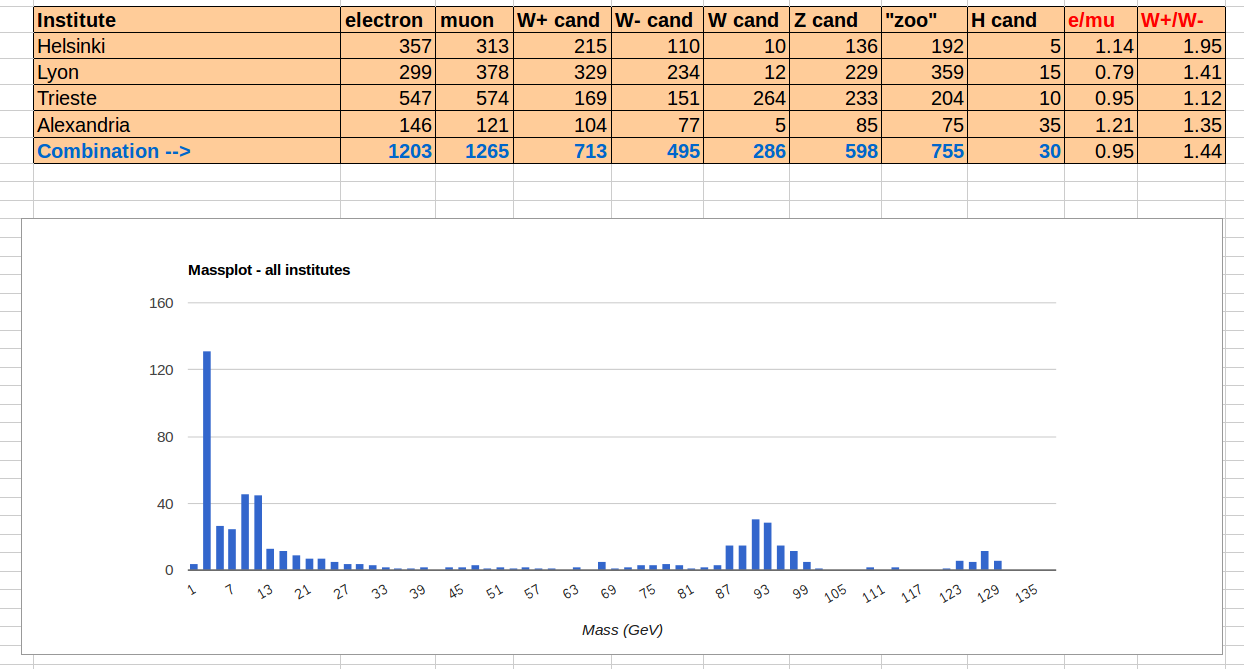Click Lyon electron value 299
Viewport: 1244px width, 669px height.
tap(388, 72)
